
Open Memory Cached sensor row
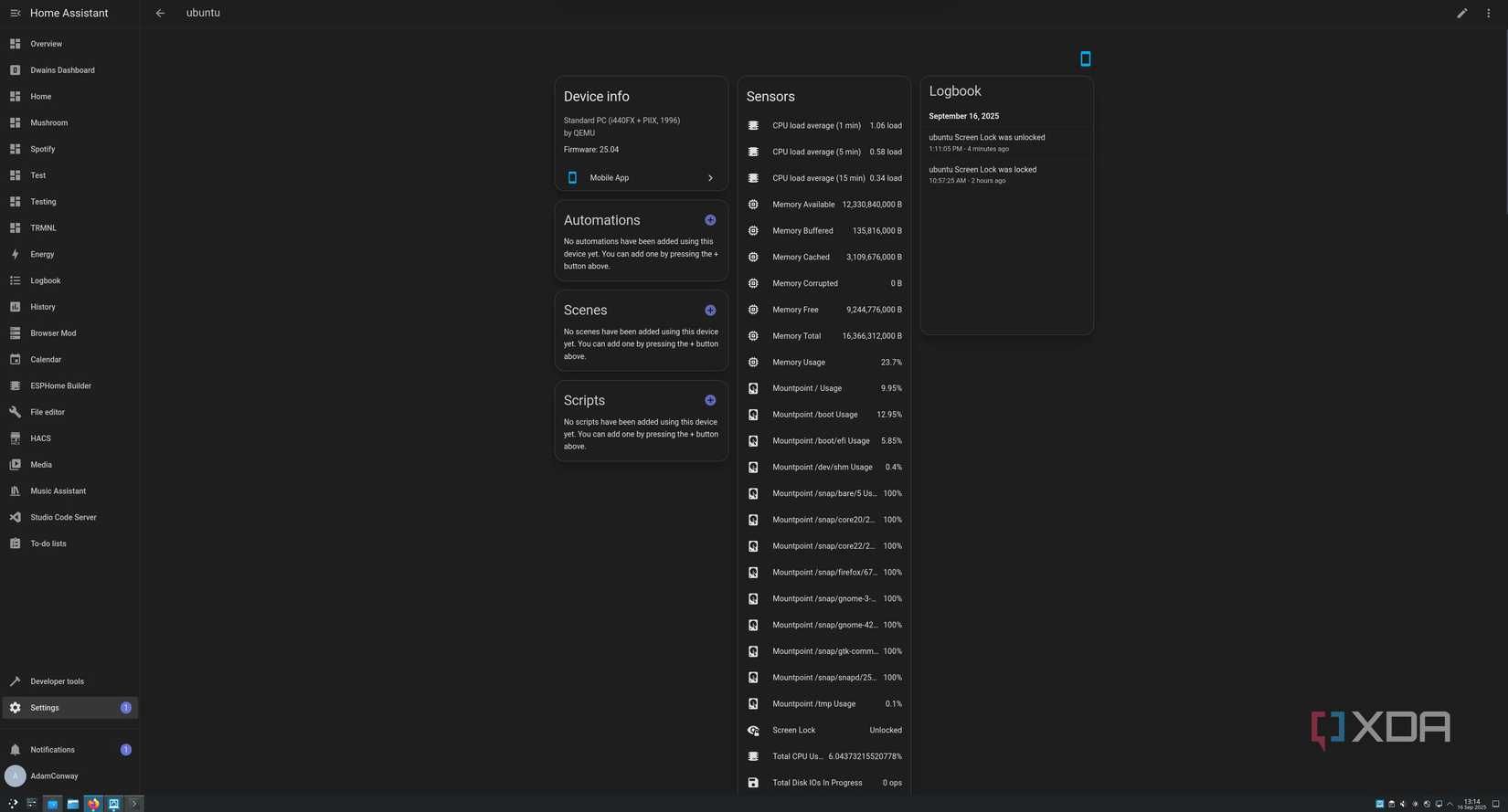coord(824,258)
